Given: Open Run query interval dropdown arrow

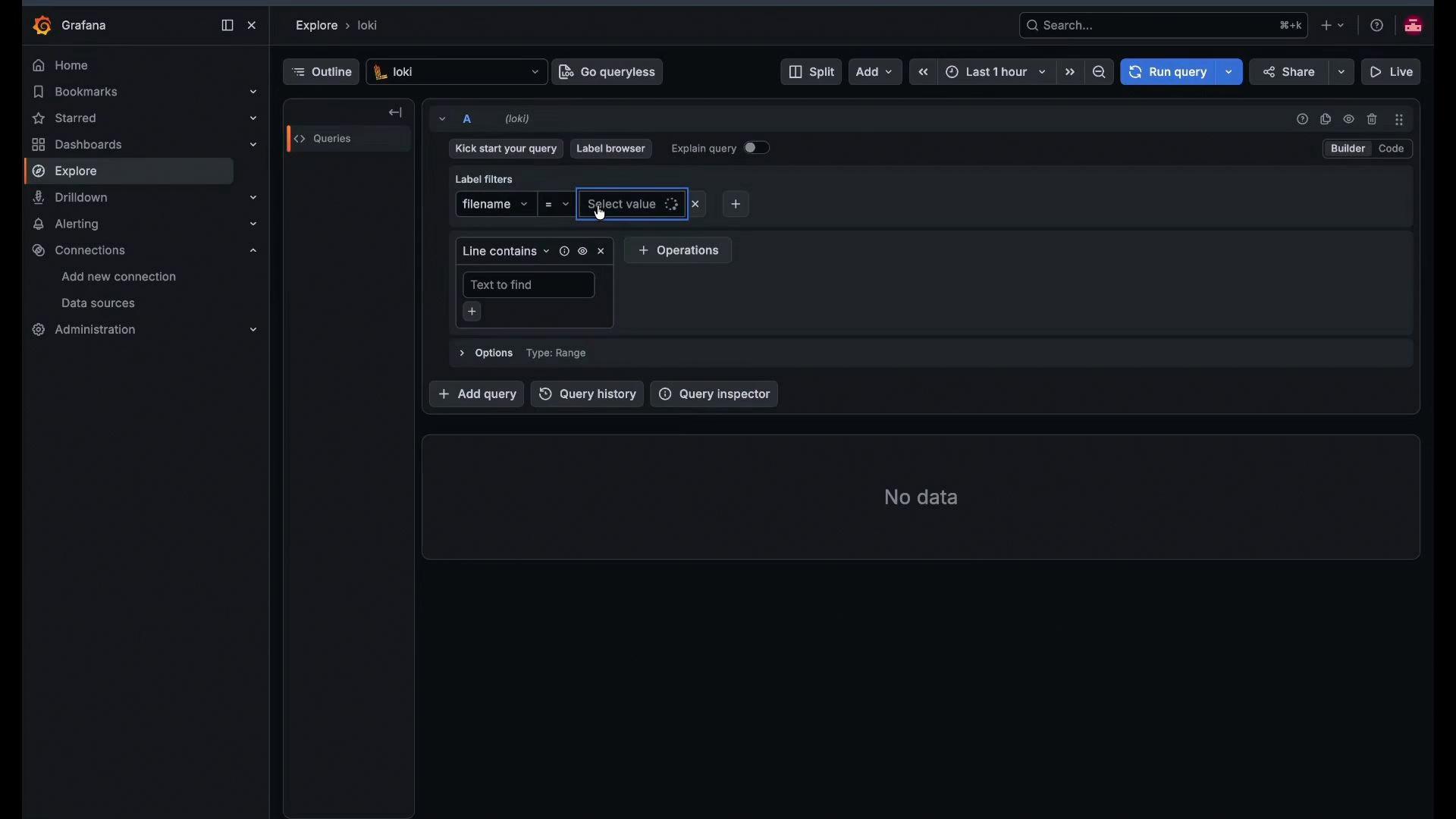Looking at the screenshot, I should click(1229, 72).
